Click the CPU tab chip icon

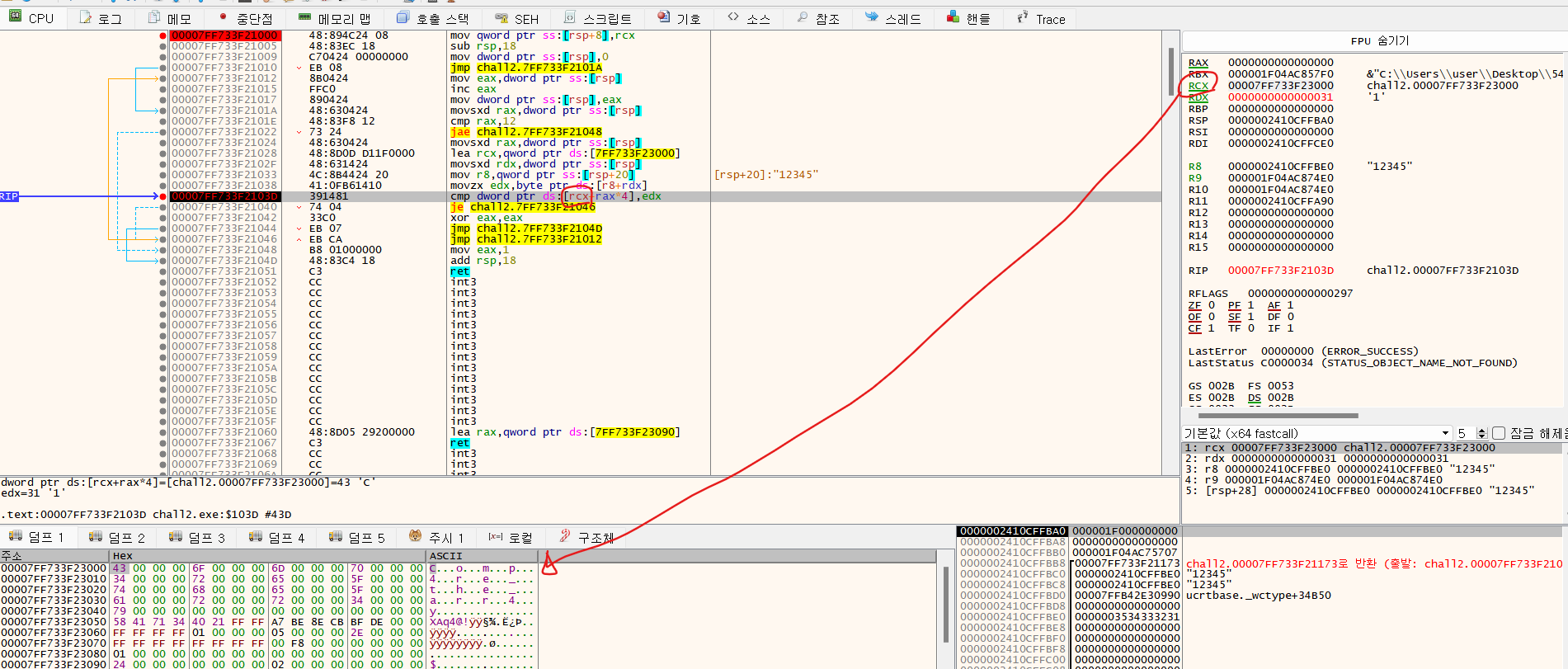click(15, 17)
